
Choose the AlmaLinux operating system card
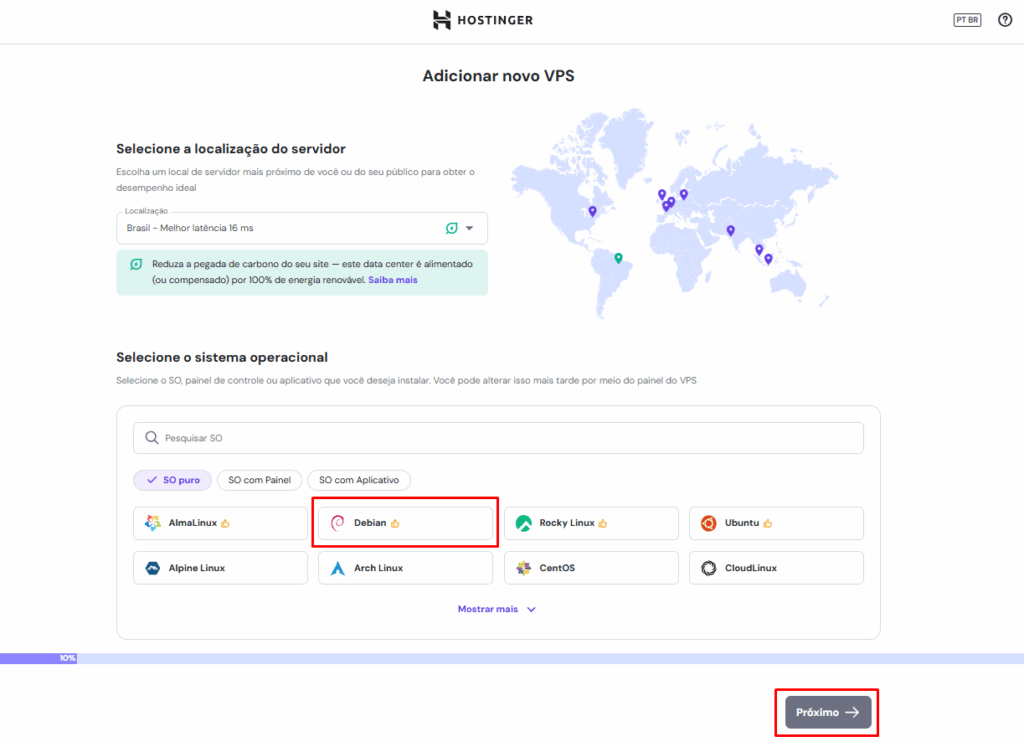tap(220, 523)
